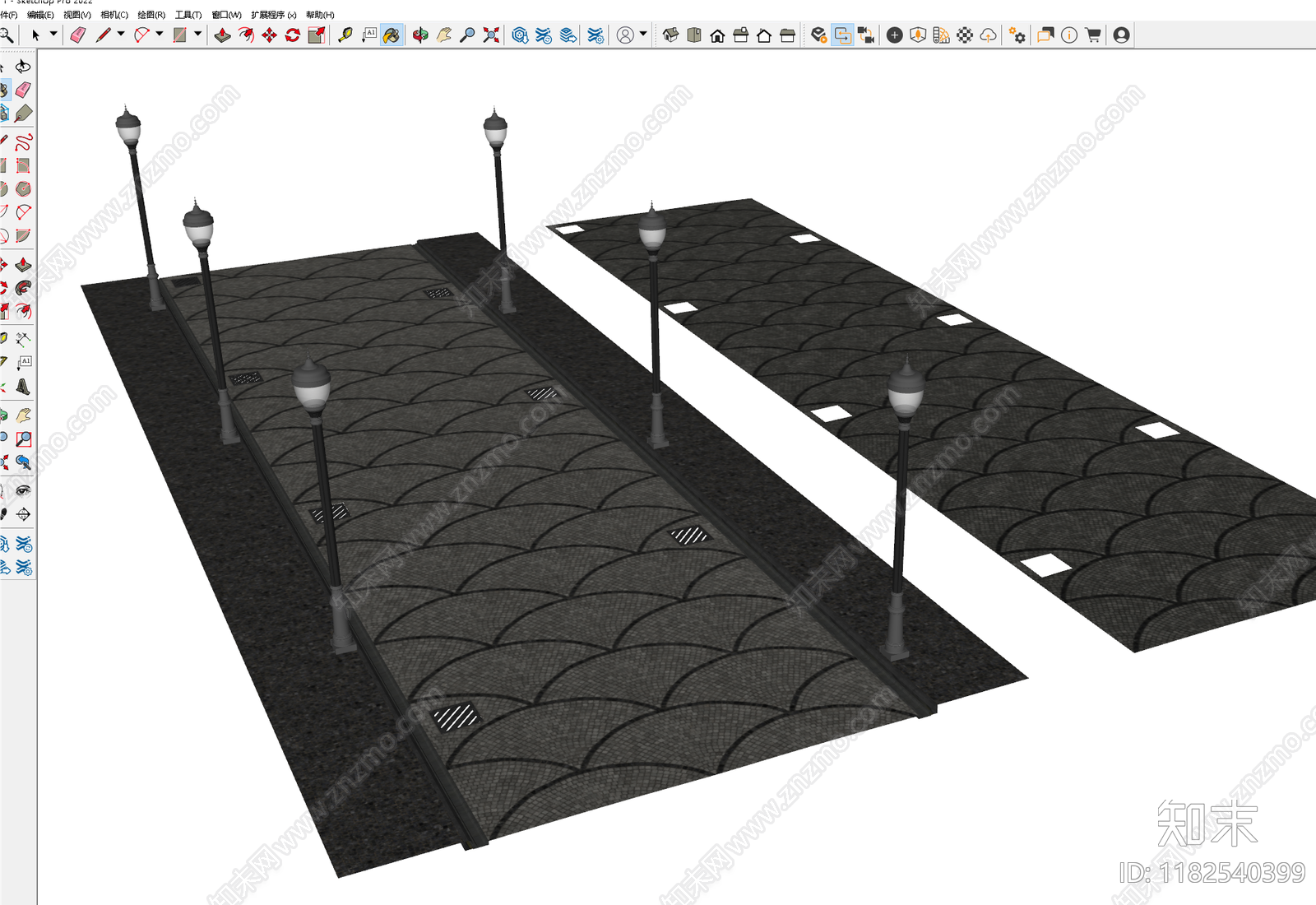Select the Line pencil tool in top toolbar

pyautogui.click(x=103, y=35)
